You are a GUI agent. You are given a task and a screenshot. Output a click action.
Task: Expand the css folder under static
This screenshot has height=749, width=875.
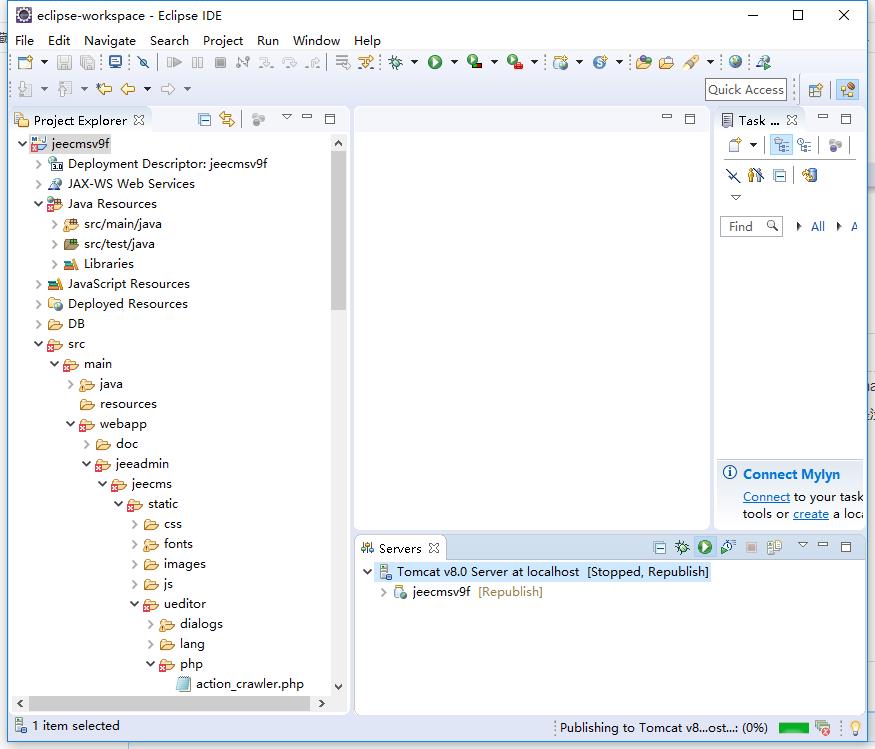click(x=135, y=524)
